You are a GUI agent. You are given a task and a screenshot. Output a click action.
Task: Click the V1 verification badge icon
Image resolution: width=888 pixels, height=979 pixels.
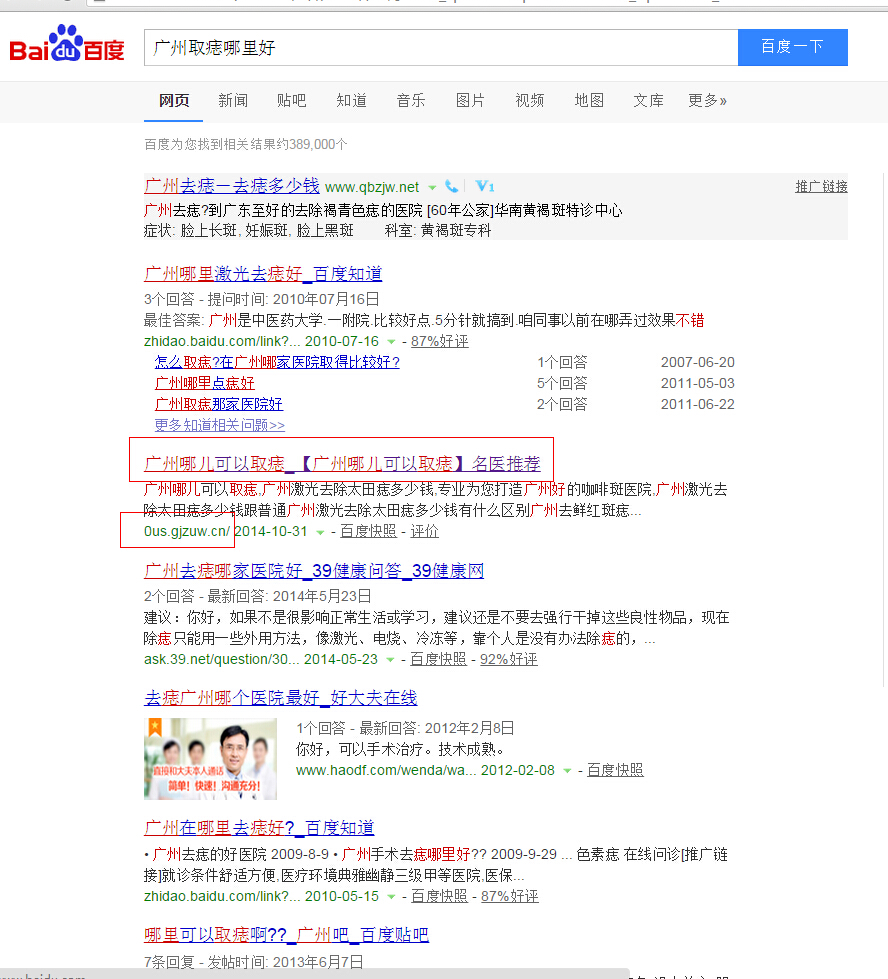coord(485,186)
